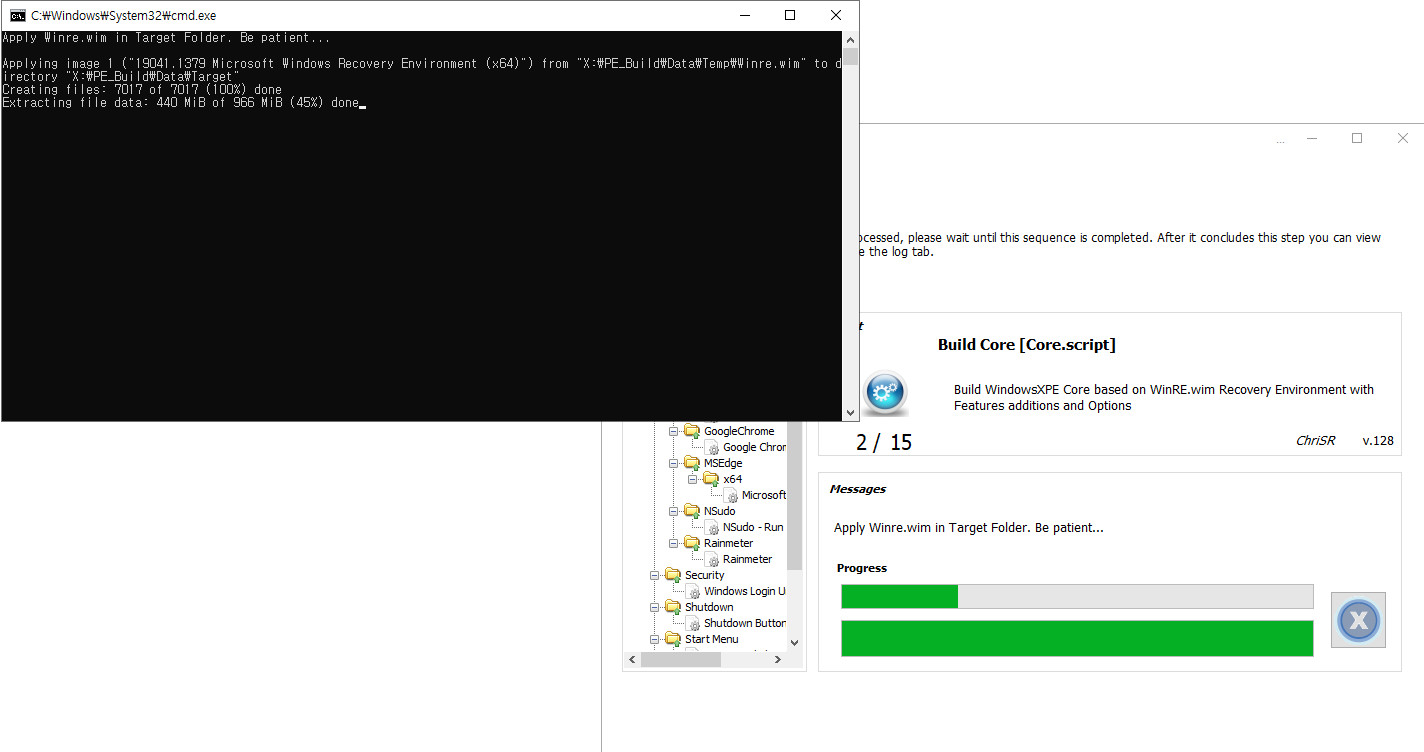
Task: Collapse the NSudo tree node
Action: click(674, 511)
